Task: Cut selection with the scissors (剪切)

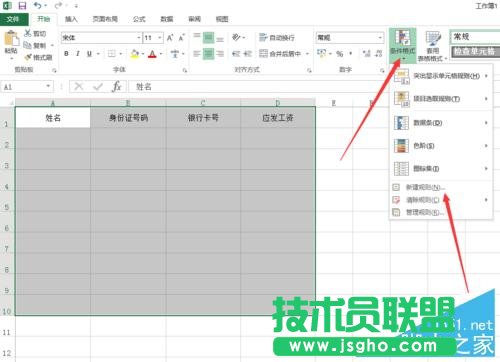Action: pyautogui.click(x=35, y=33)
